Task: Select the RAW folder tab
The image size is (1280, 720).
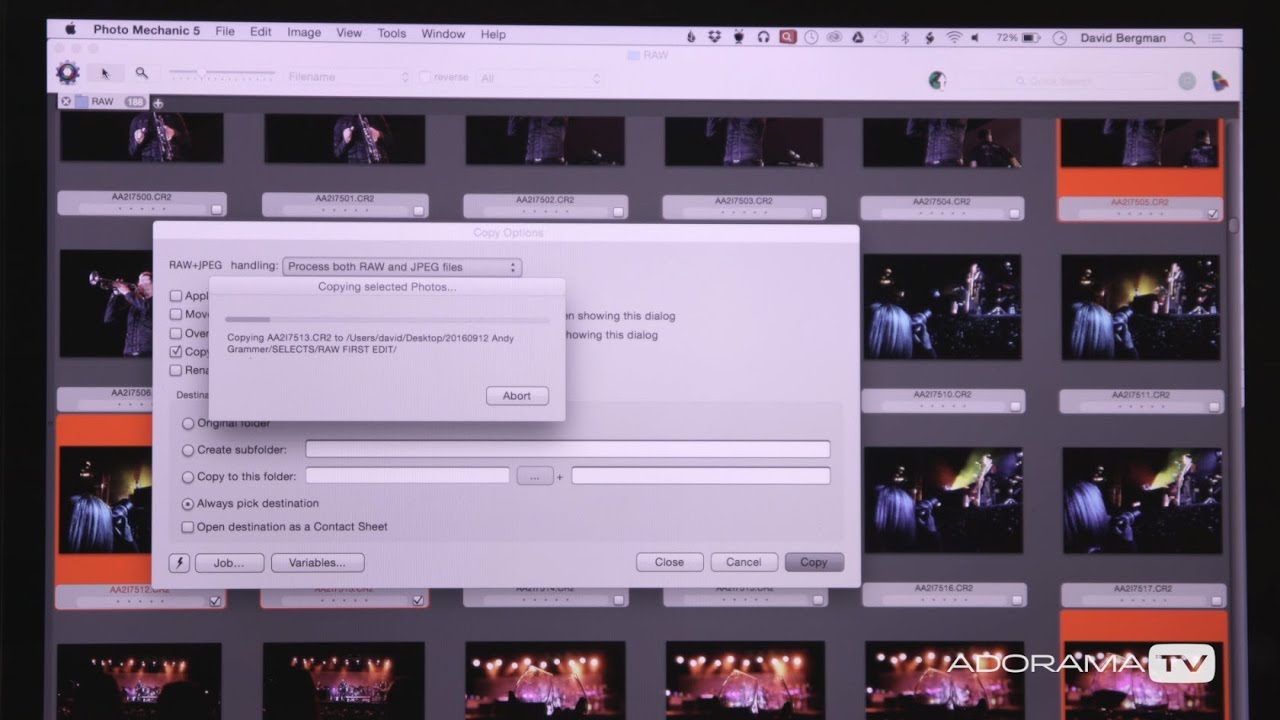Action: pyautogui.click(x=103, y=102)
